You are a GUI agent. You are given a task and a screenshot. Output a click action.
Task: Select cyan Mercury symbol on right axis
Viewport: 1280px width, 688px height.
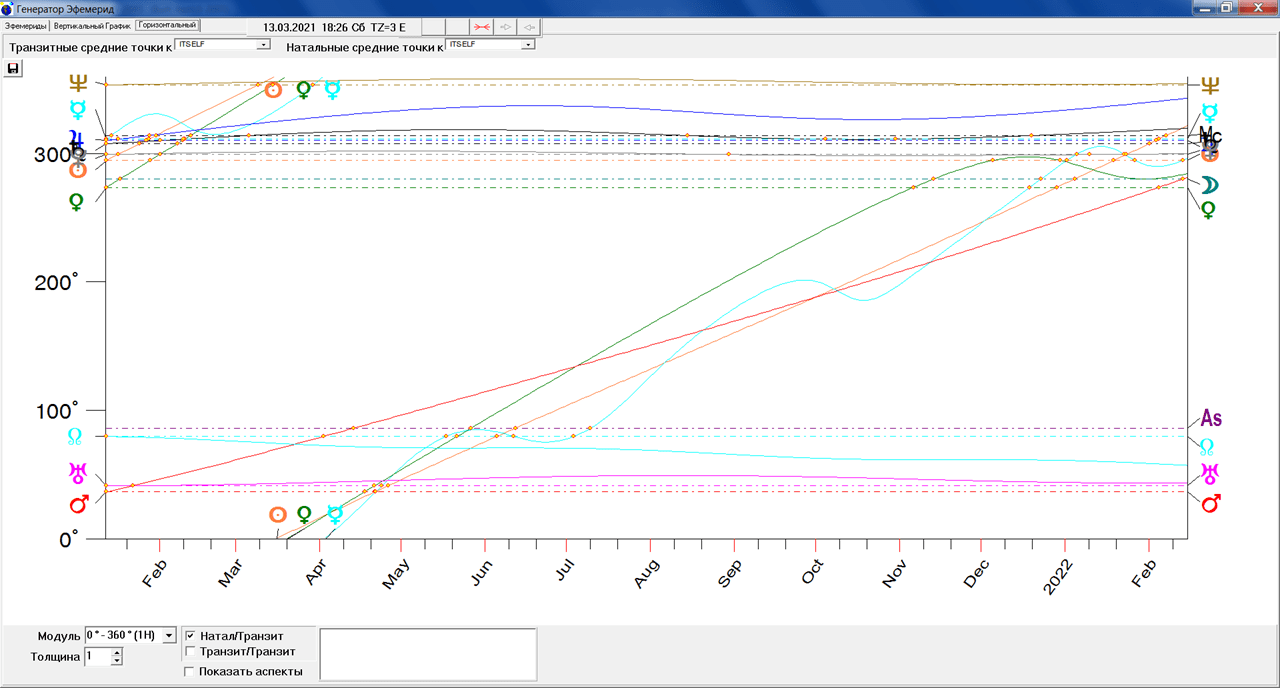1210,111
